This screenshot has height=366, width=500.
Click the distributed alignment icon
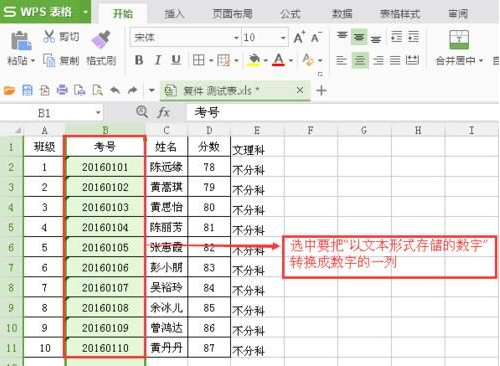tap(413, 60)
